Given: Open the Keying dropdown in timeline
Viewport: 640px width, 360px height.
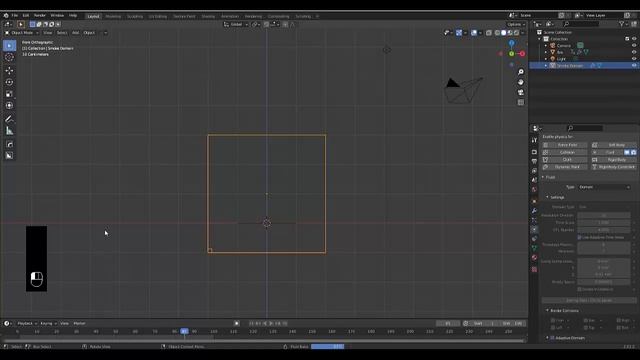Looking at the screenshot, I should 48,323.
